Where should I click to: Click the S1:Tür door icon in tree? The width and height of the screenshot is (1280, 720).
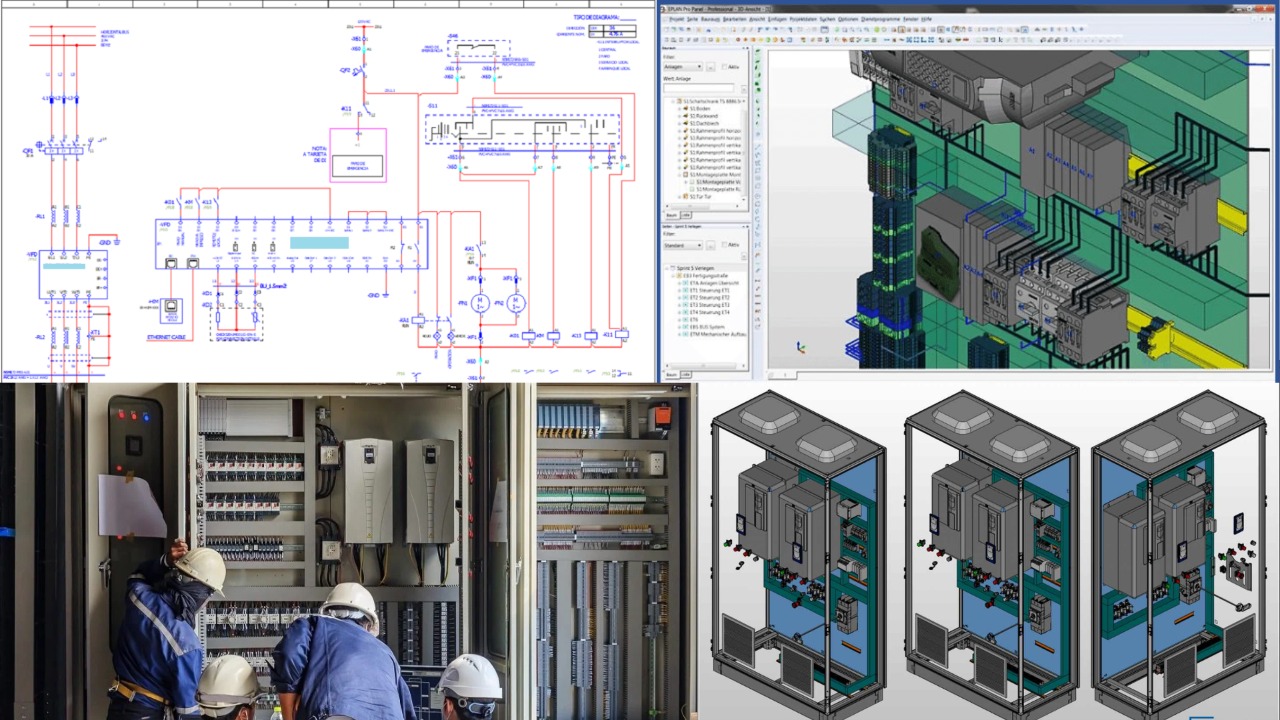[687, 197]
